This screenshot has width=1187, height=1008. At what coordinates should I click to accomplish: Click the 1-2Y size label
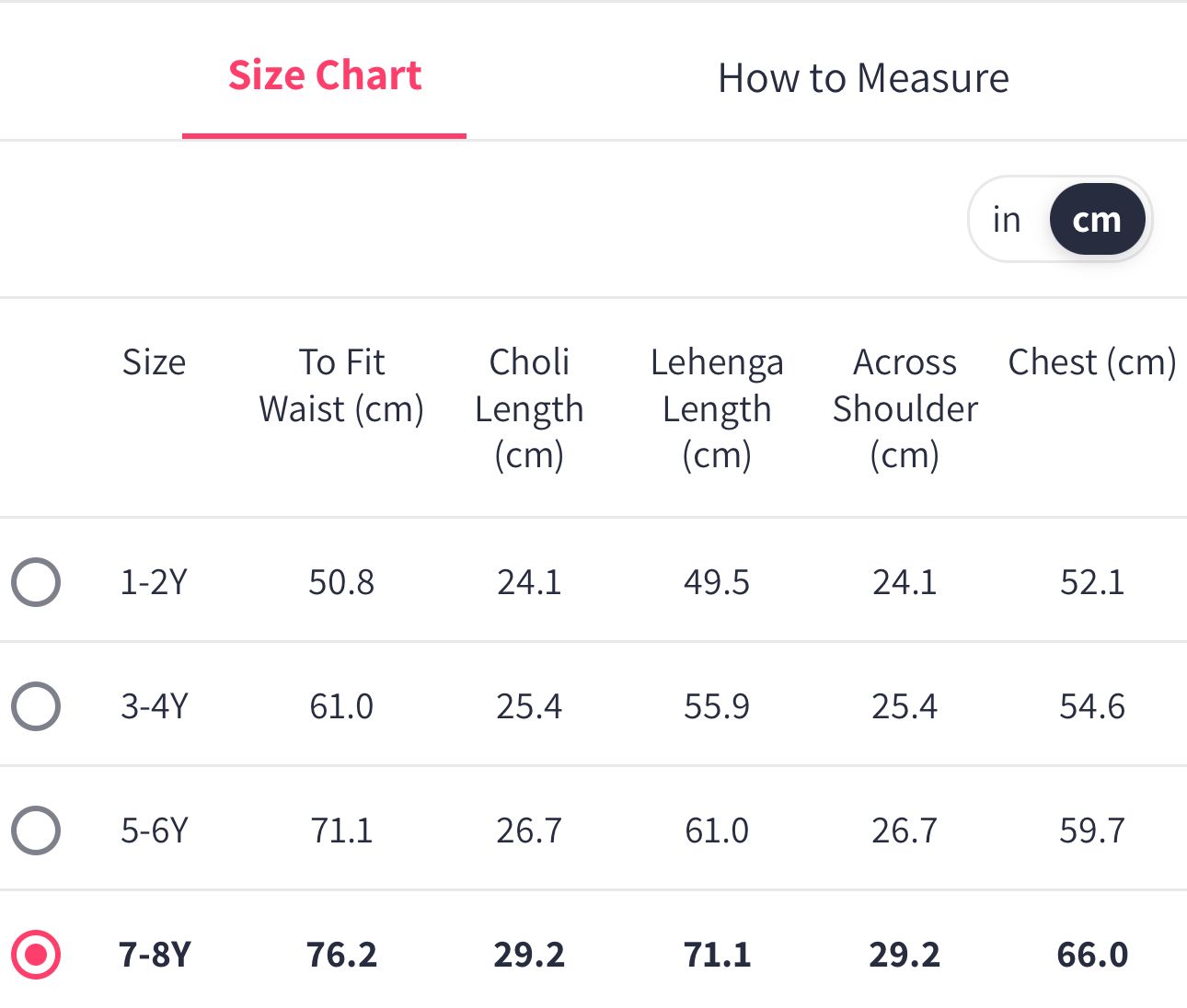point(154,582)
